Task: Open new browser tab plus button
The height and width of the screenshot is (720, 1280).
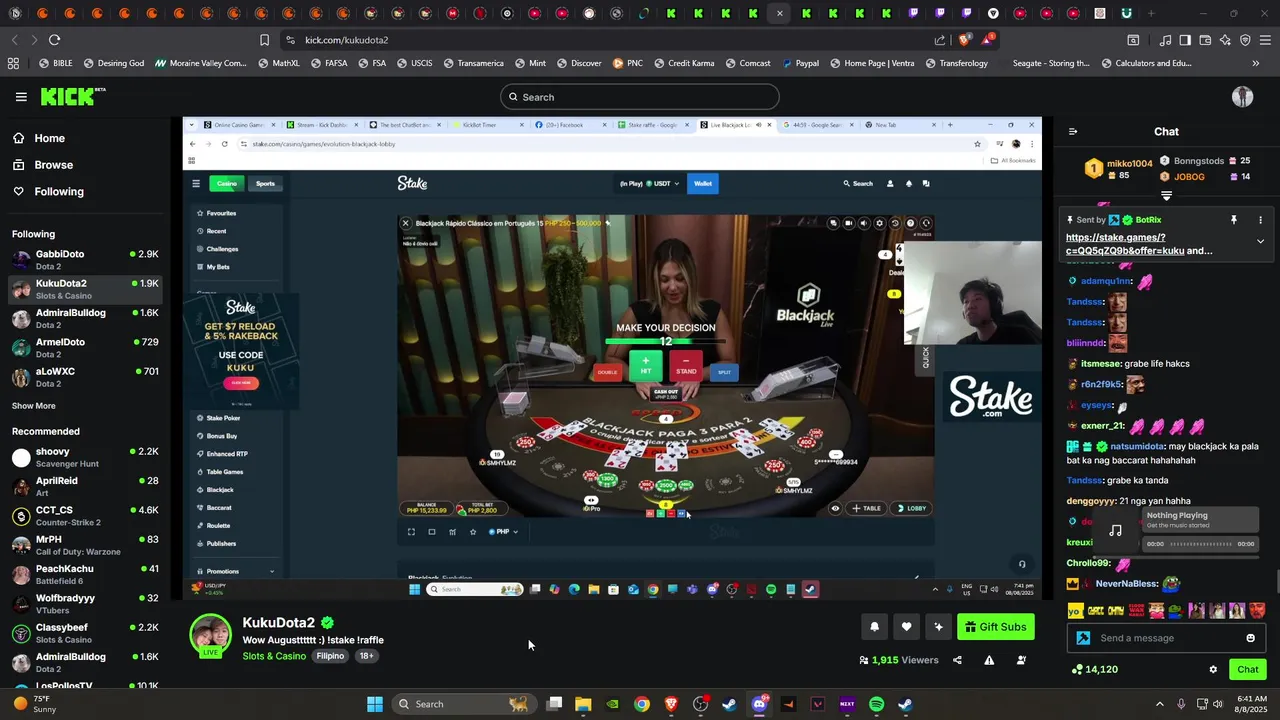Action: [1151, 13]
